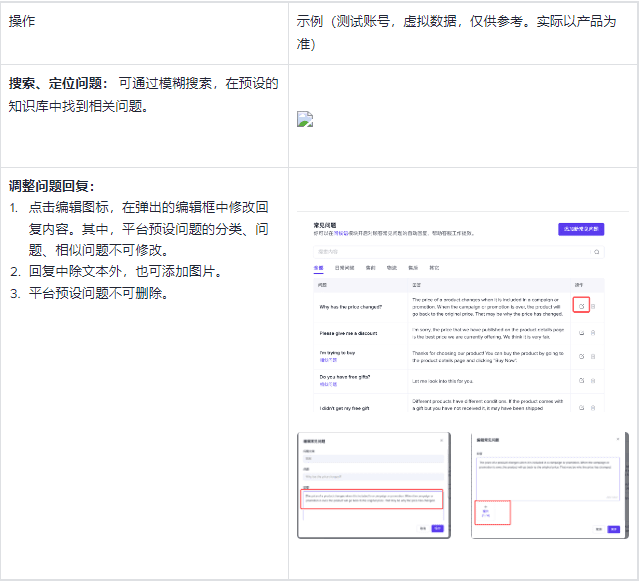
Task: Delete the 'I didn't get my free gift' row
Action: tap(593, 408)
